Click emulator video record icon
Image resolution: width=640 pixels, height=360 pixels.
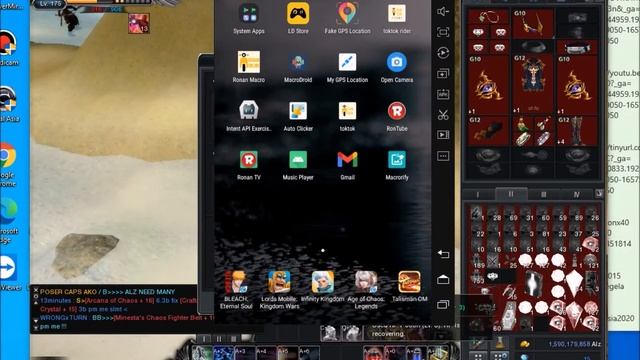443,135
